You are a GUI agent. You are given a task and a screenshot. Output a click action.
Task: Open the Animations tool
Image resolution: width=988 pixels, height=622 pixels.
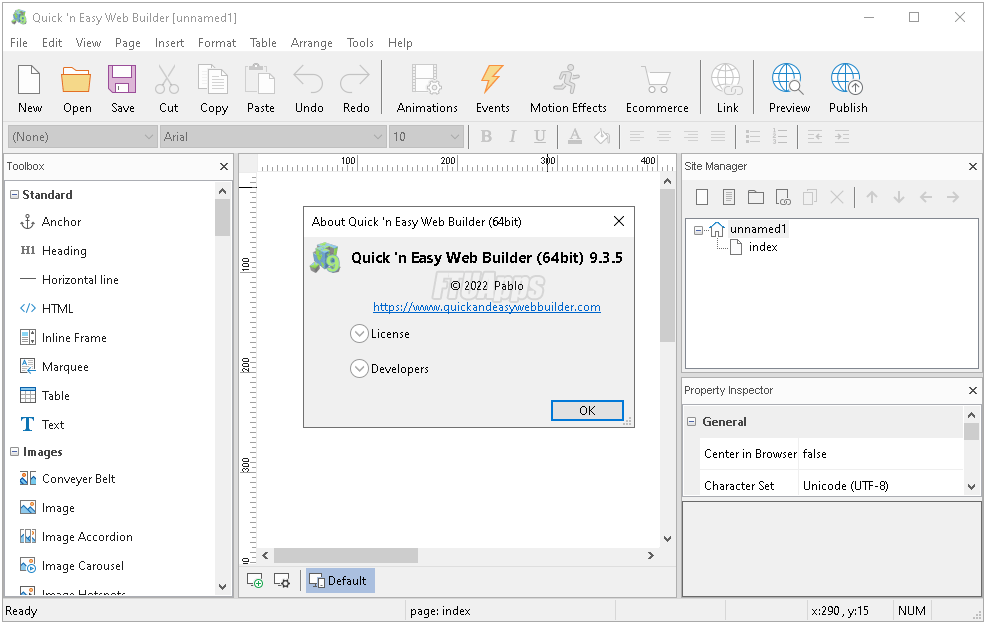427,88
